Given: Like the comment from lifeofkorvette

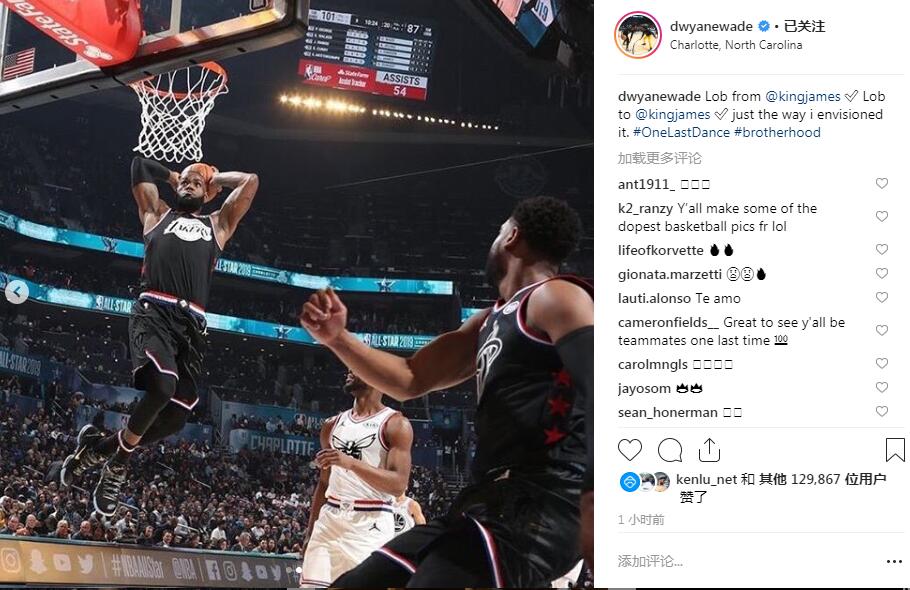Looking at the screenshot, I should (x=882, y=249).
